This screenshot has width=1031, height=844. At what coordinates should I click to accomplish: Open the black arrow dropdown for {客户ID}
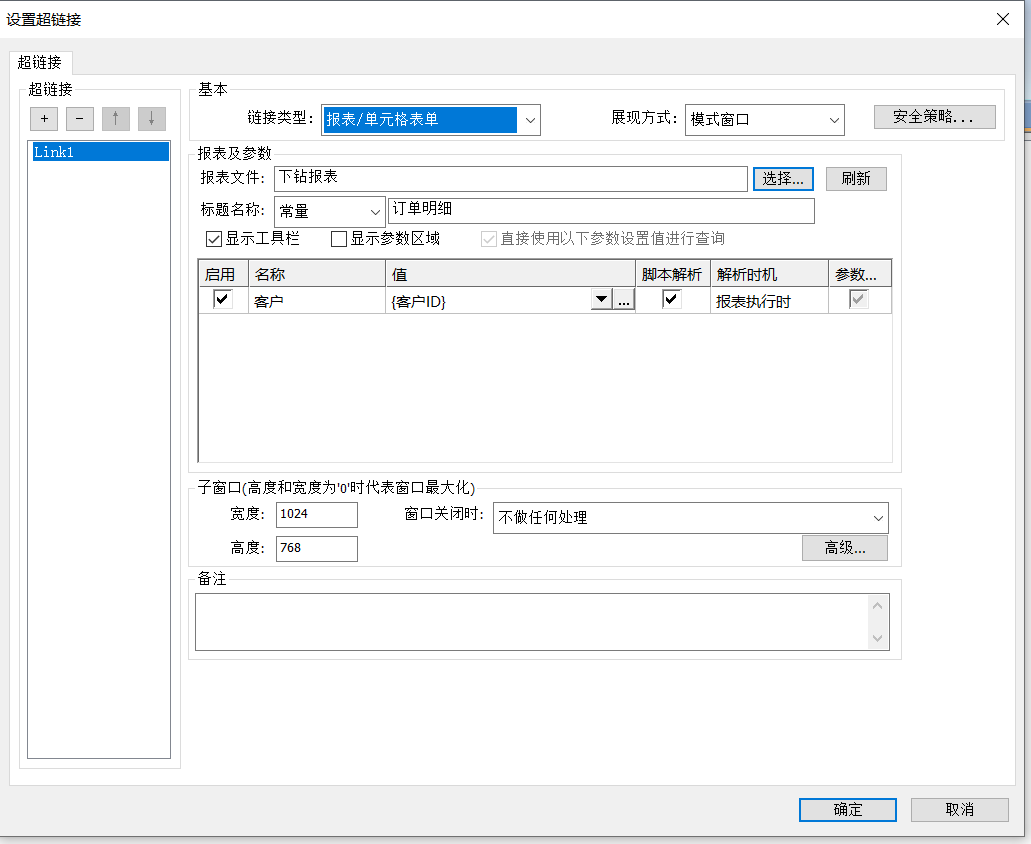[601, 300]
